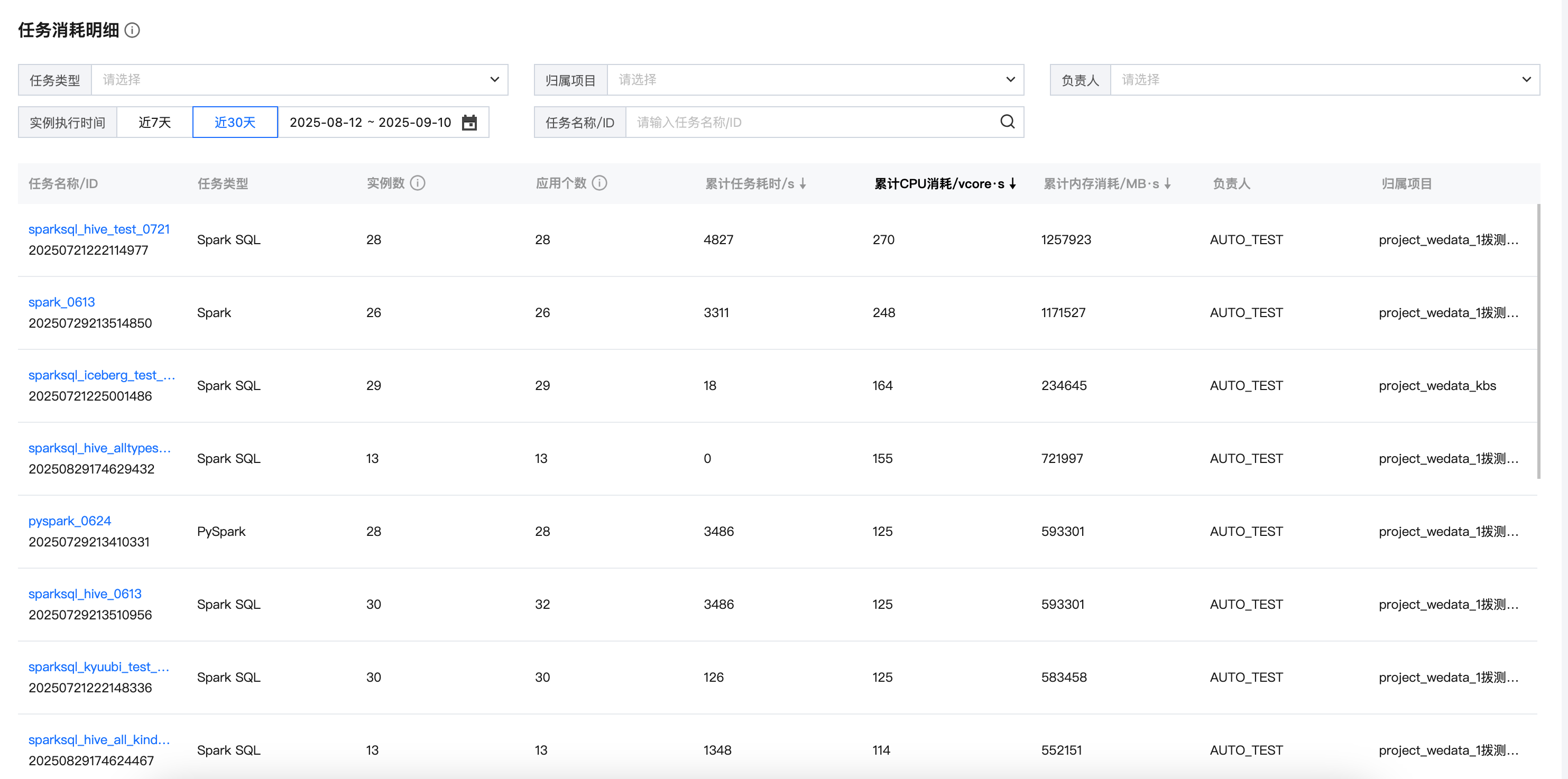The image size is (1568, 779).
Task: Select the 近30天 time range
Action: pos(235,122)
